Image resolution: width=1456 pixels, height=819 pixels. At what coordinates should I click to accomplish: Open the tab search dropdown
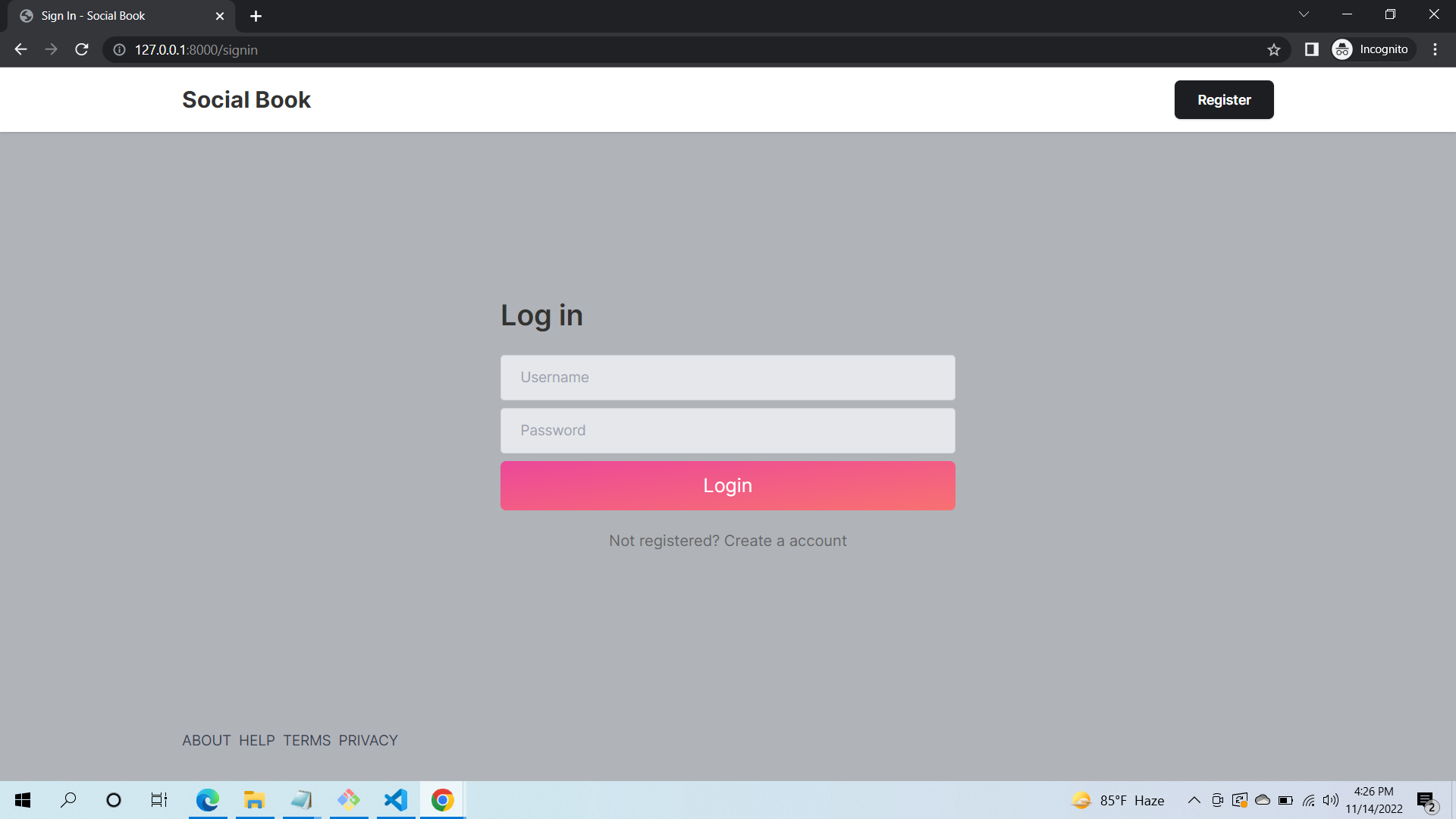coord(1304,14)
